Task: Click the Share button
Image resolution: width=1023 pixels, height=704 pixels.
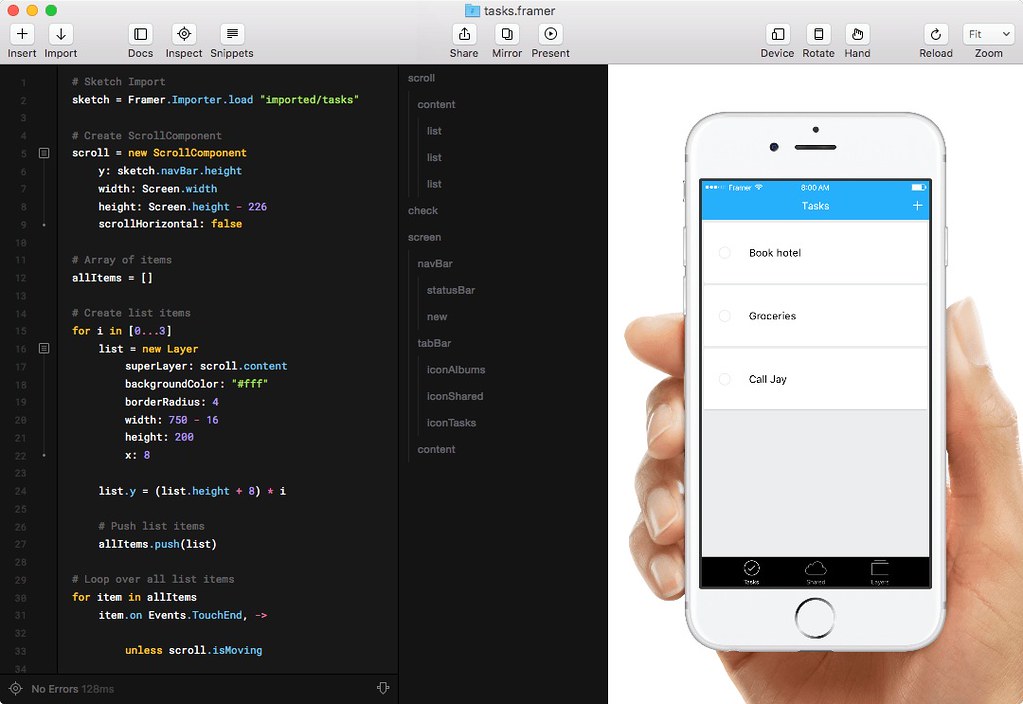Action: tap(463, 40)
